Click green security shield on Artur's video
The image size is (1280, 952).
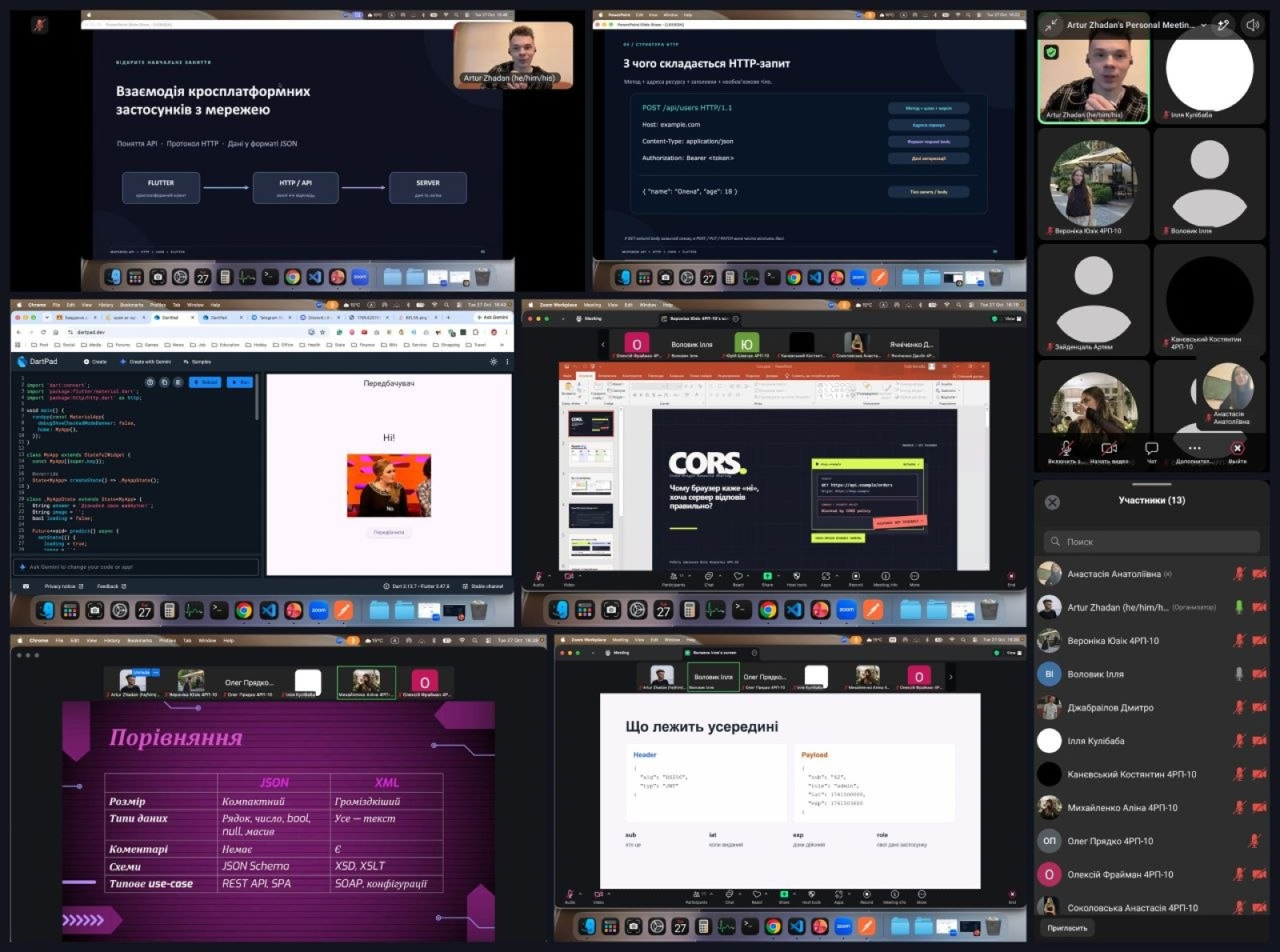1051,52
